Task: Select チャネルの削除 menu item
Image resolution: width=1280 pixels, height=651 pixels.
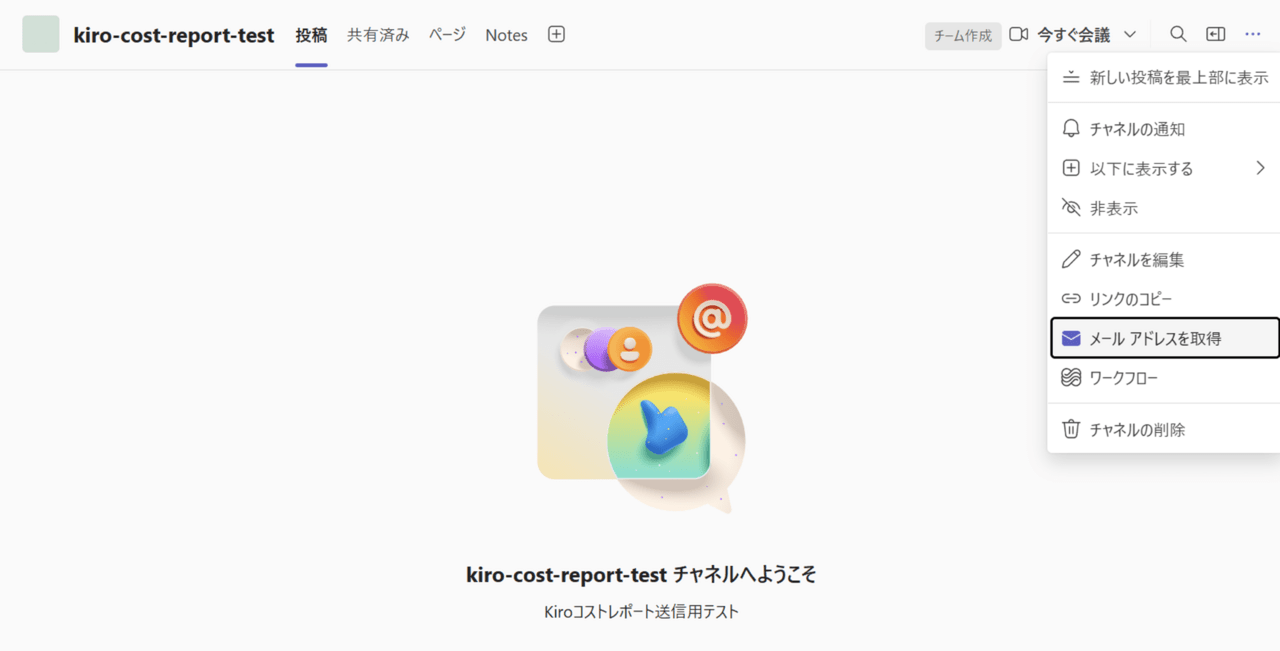Action: pos(1164,429)
